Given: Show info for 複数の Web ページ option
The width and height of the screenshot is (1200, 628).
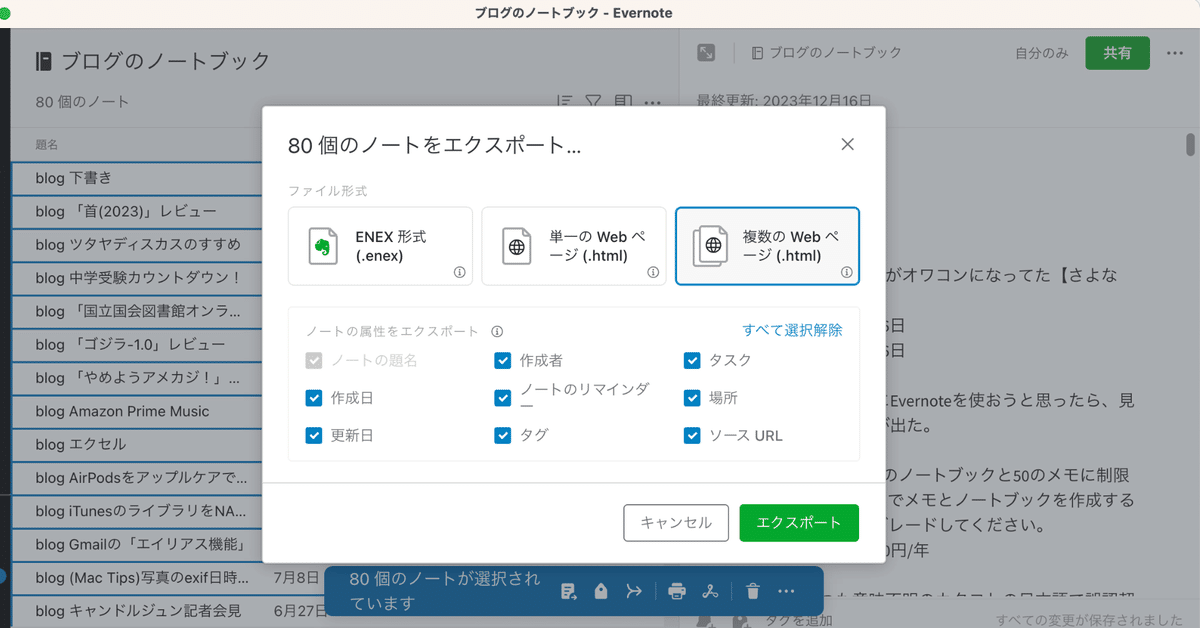Looking at the screenshot, I should tap(846, 272).
